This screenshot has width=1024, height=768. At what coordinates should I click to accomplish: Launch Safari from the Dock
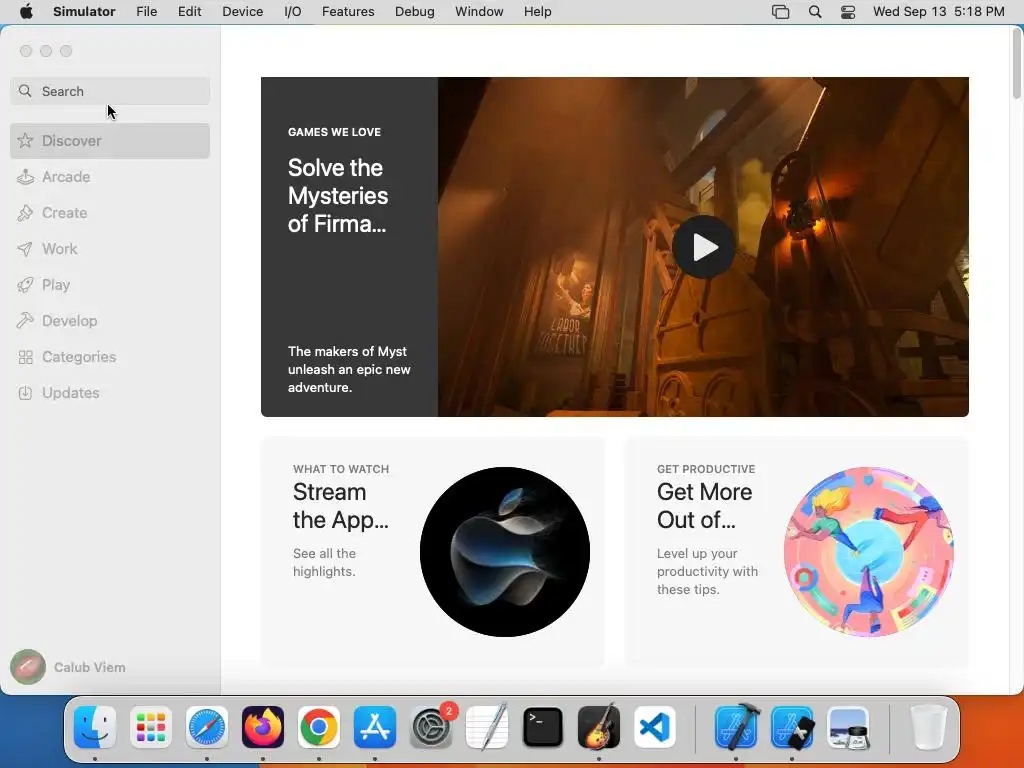(x=207, y=727)
